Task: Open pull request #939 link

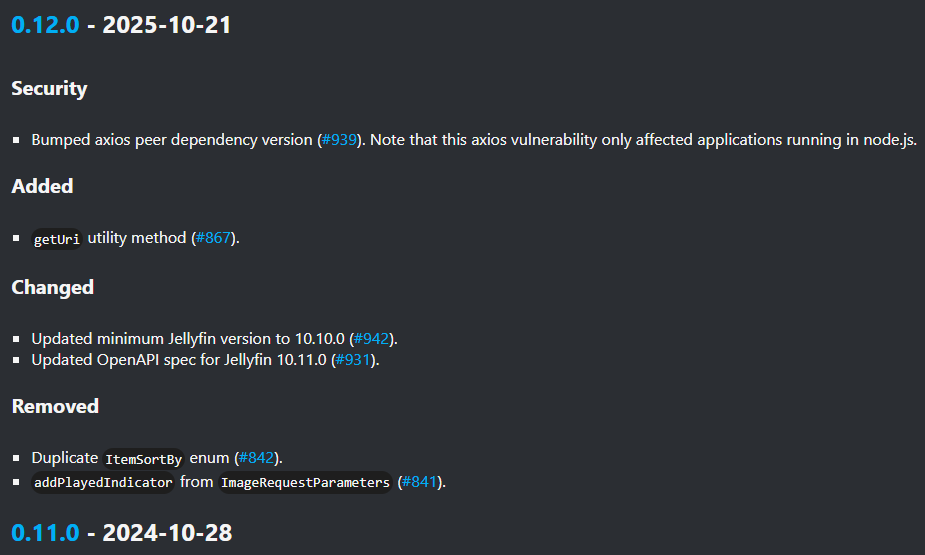Action: coord(338,140)
